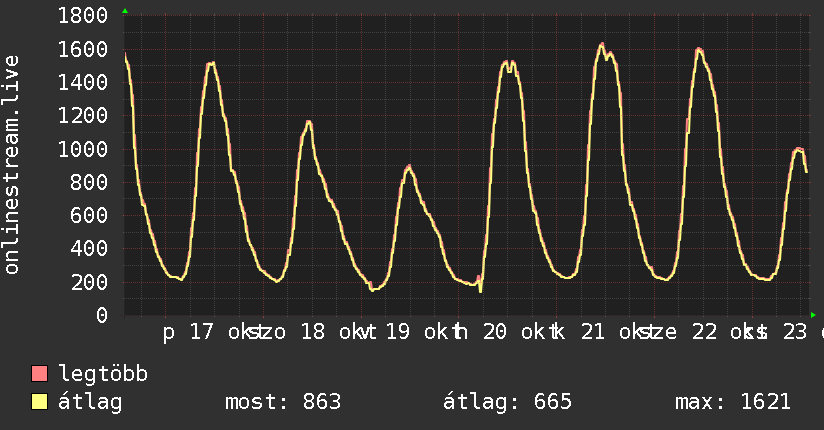Viewport: 824px width, 430px height.
Task: Click the pink legtöbb legend swatch
Action: point(39,374)
